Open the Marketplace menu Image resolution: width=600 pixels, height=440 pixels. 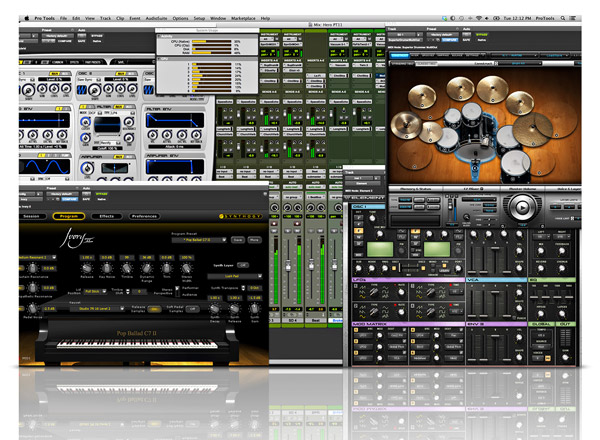click(243, 18)
